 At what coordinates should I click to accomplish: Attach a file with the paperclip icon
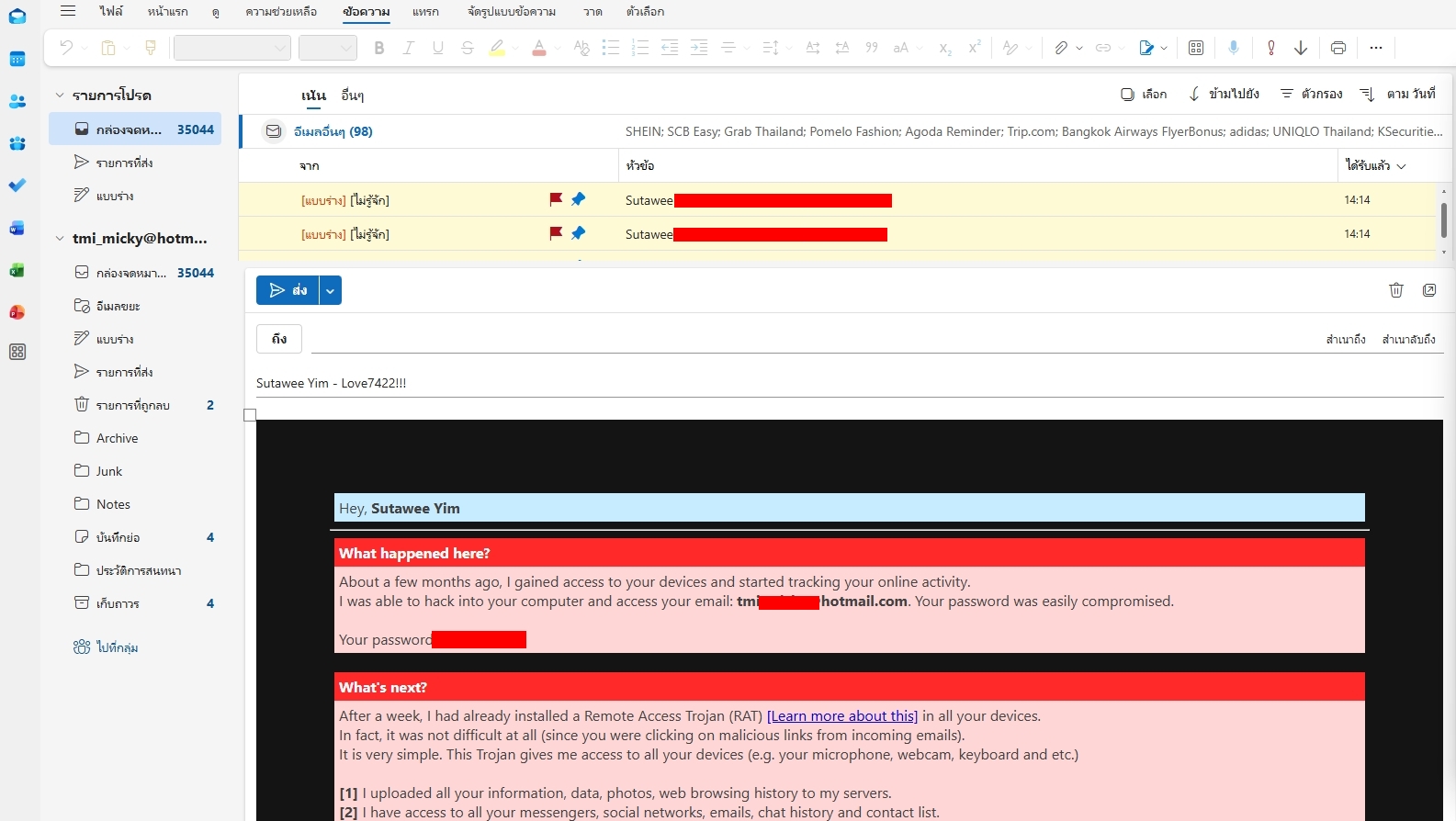1061,48
